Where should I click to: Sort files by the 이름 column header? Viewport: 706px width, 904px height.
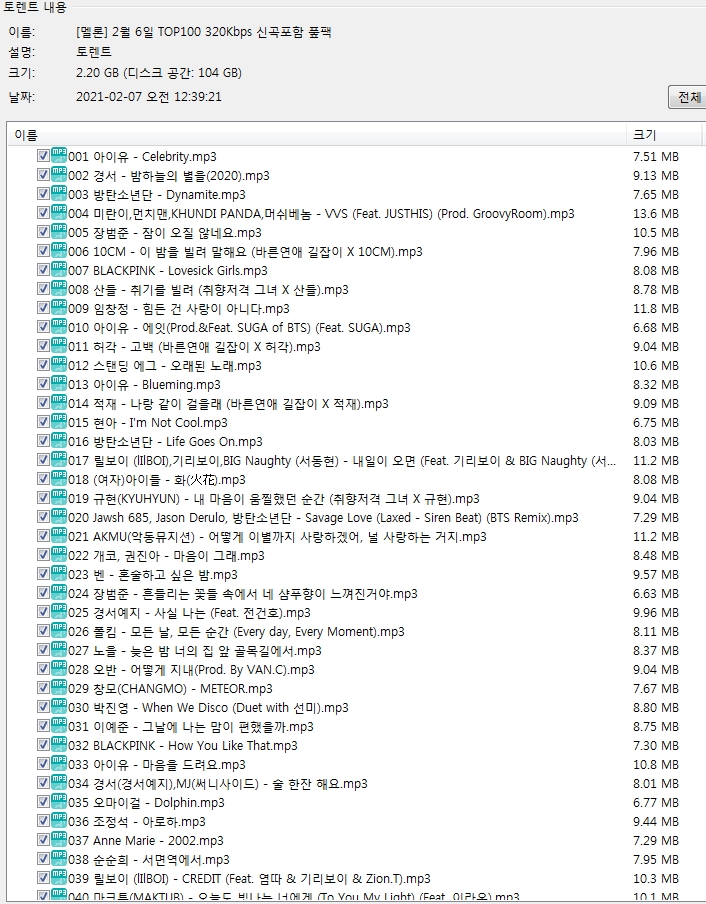(316, 135)
